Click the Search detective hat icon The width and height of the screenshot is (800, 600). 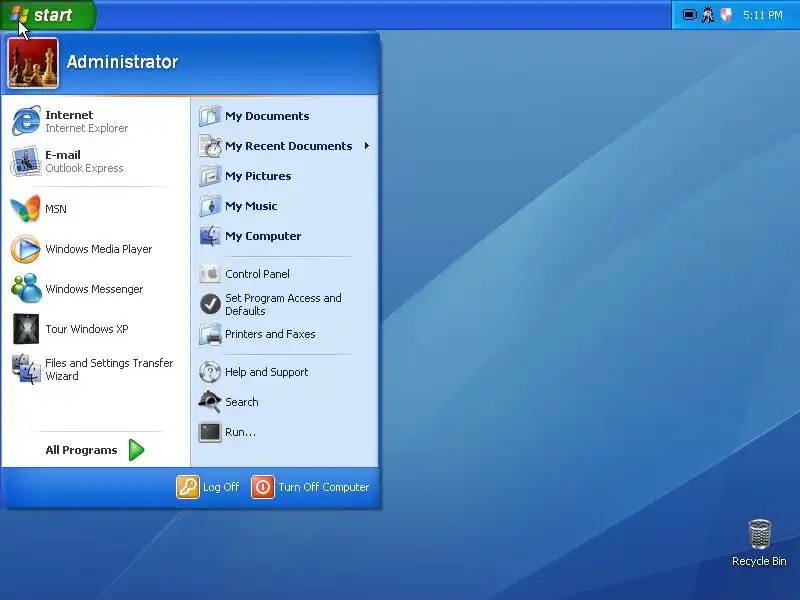point(210,402)
